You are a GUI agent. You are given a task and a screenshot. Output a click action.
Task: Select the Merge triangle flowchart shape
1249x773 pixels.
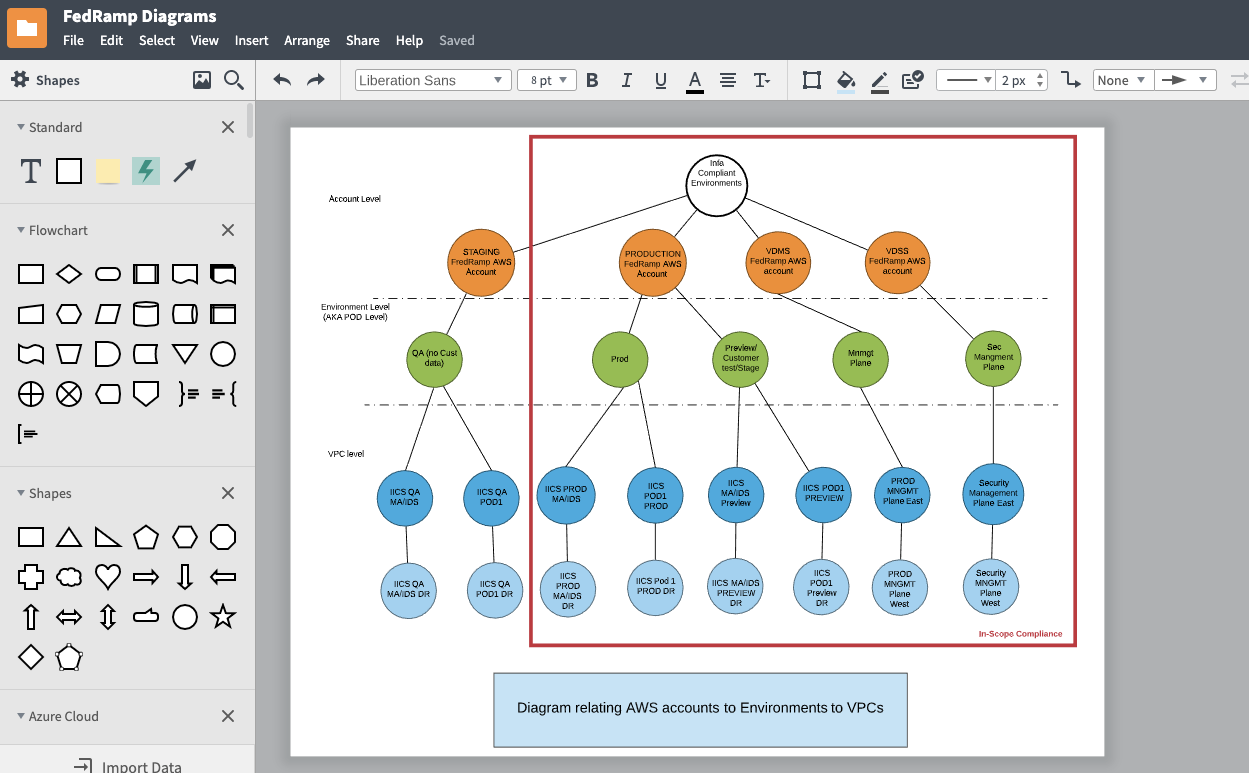(185, 353)
